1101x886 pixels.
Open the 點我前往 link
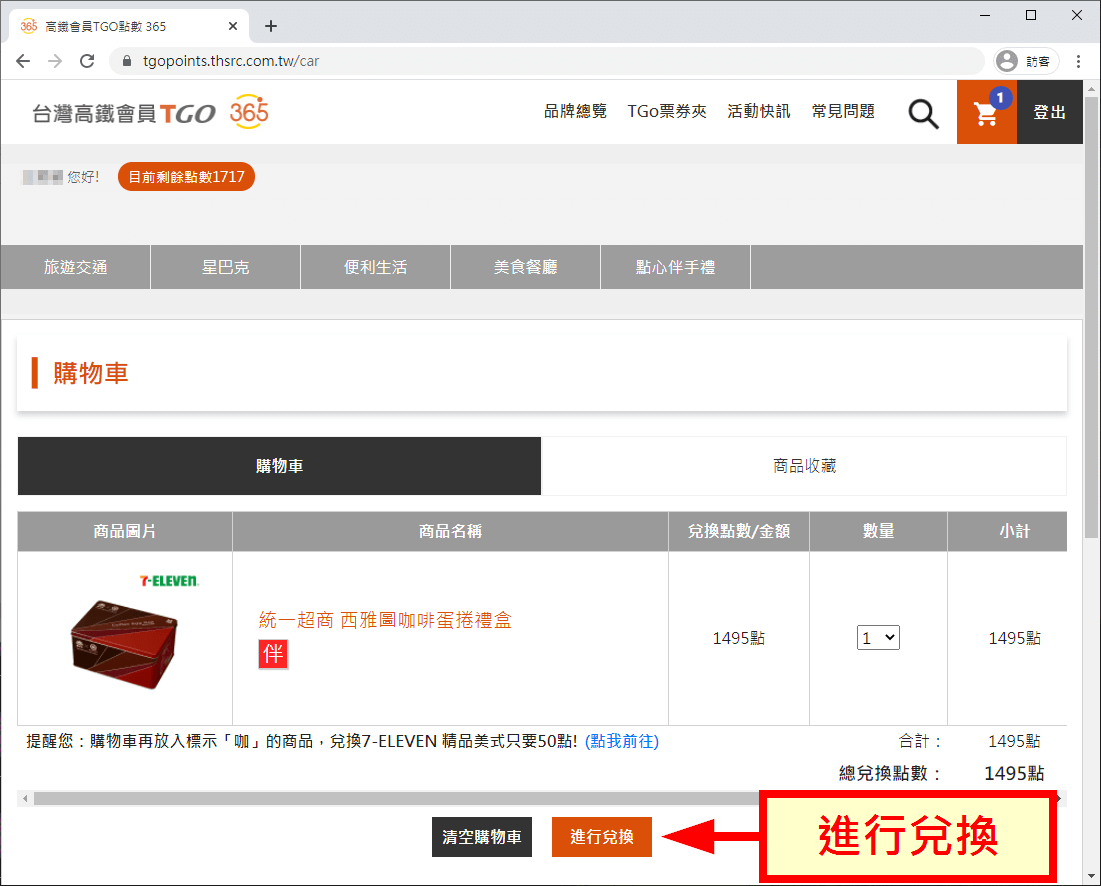[620, 741]
